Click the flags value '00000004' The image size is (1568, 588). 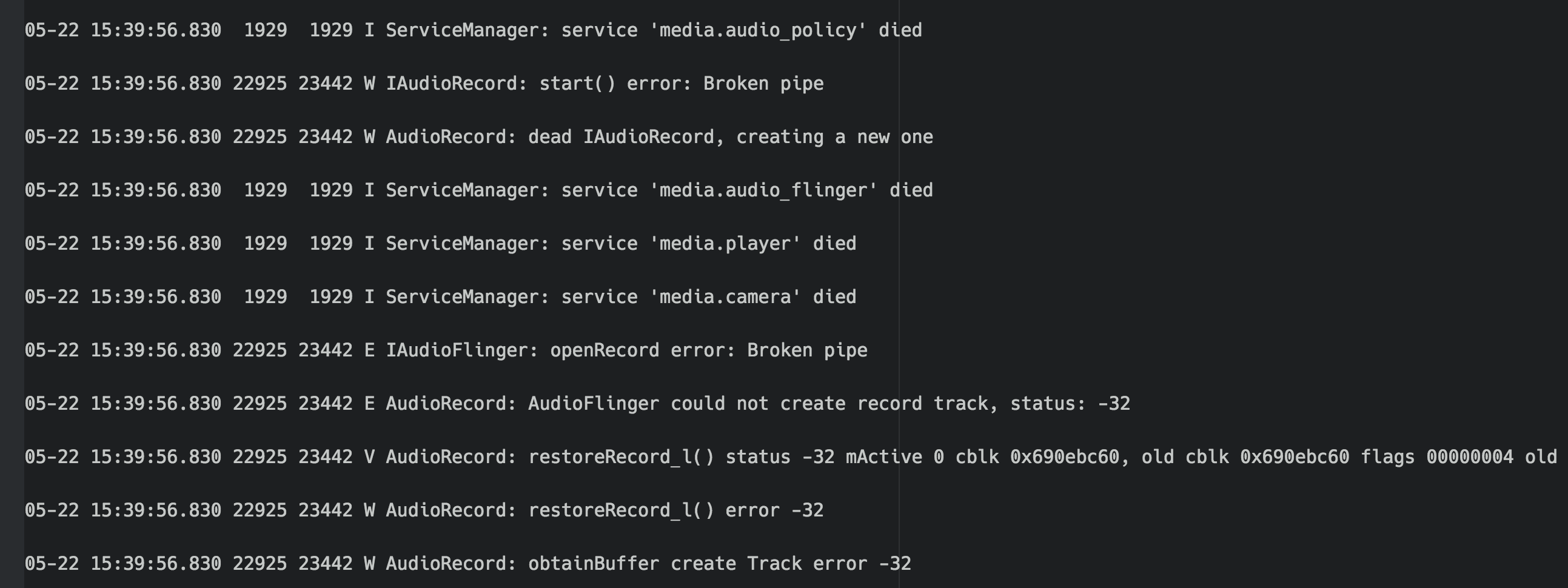1469,457
